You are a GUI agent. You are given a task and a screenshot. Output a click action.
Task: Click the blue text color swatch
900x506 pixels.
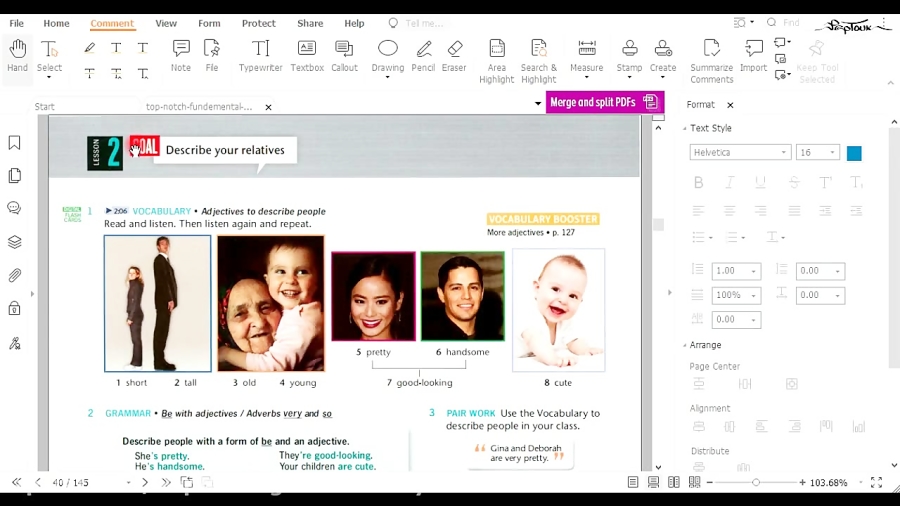click(x=854, y=153)
